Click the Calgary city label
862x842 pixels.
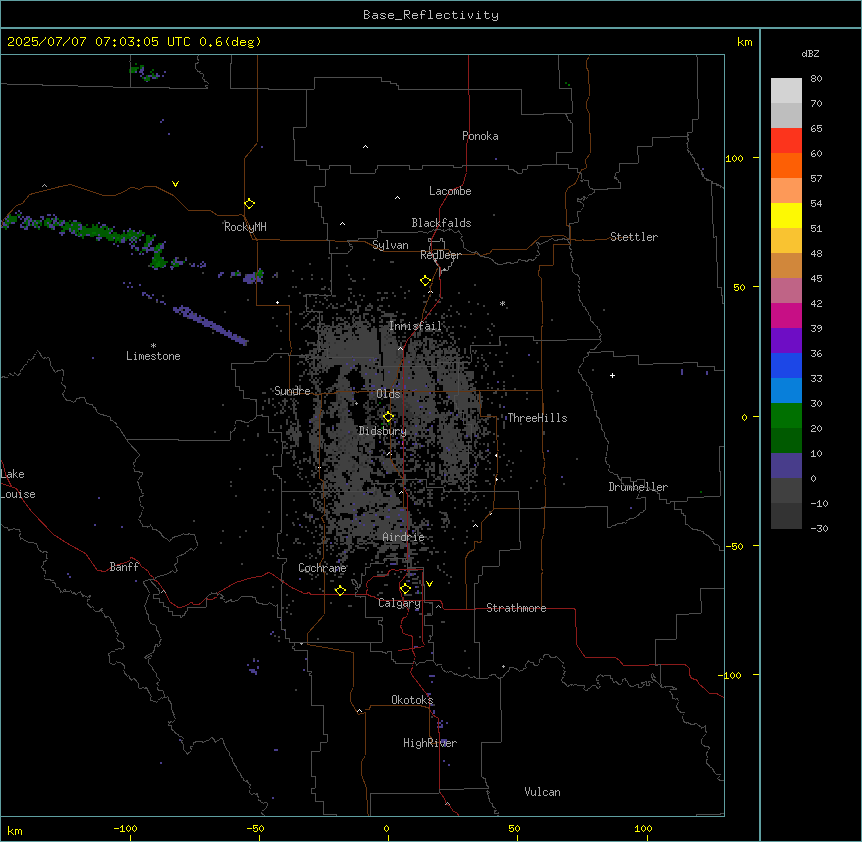click(399, 603)
